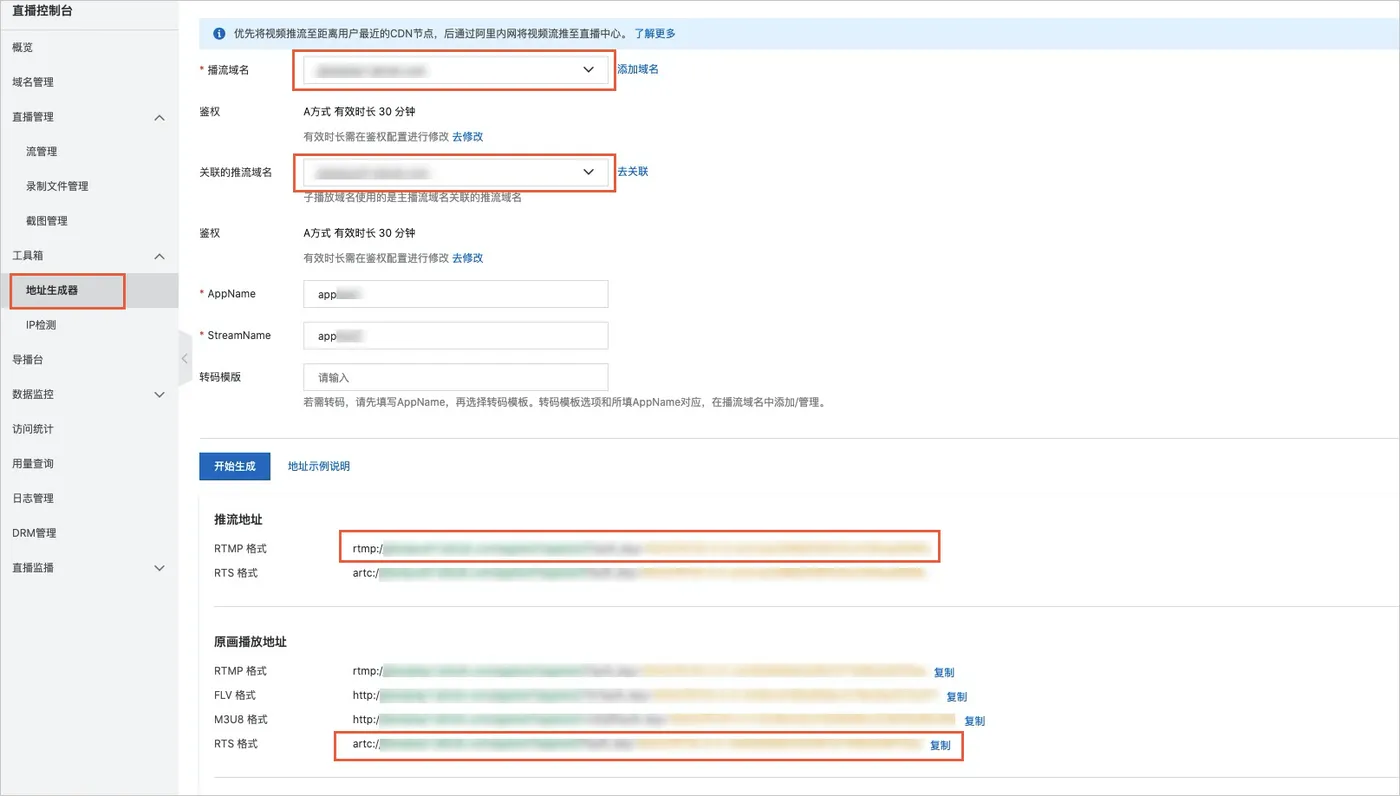Go to 导播台
Screen dimensions: 1400x796
coord(28,360)
